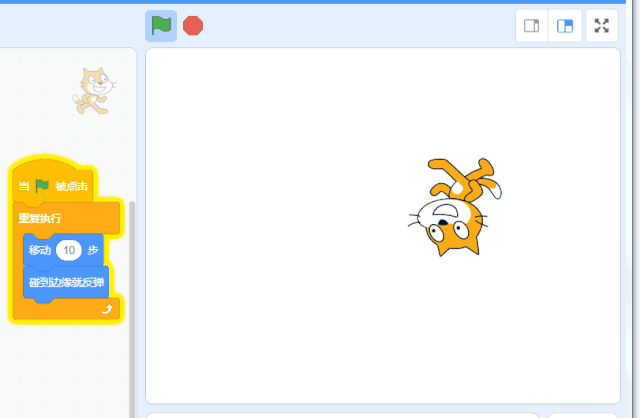Click the workspace vertical scrollbar
Viewport: 640px width, 418px height.
(132, 300)
